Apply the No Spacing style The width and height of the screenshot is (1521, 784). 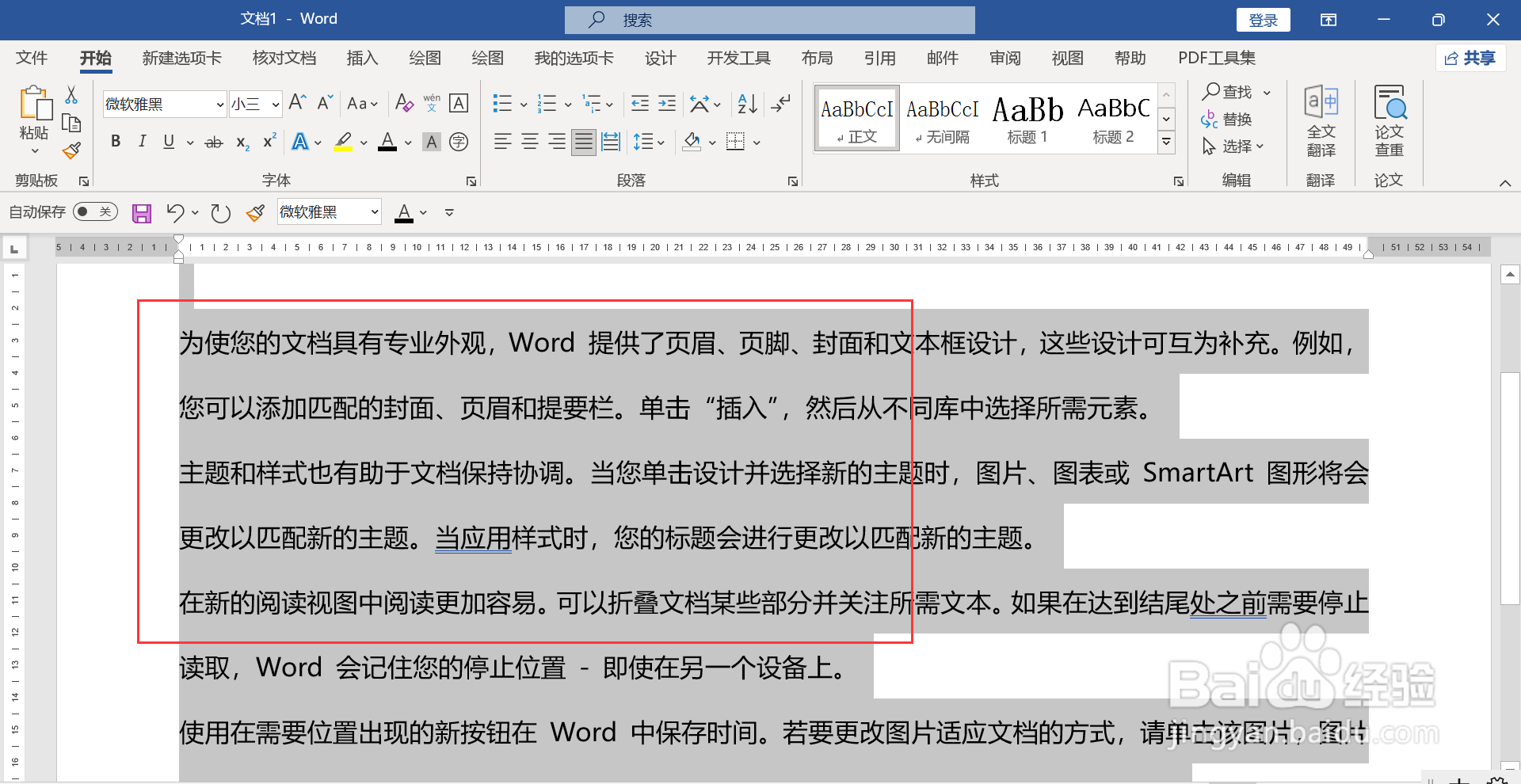point(942,118)
